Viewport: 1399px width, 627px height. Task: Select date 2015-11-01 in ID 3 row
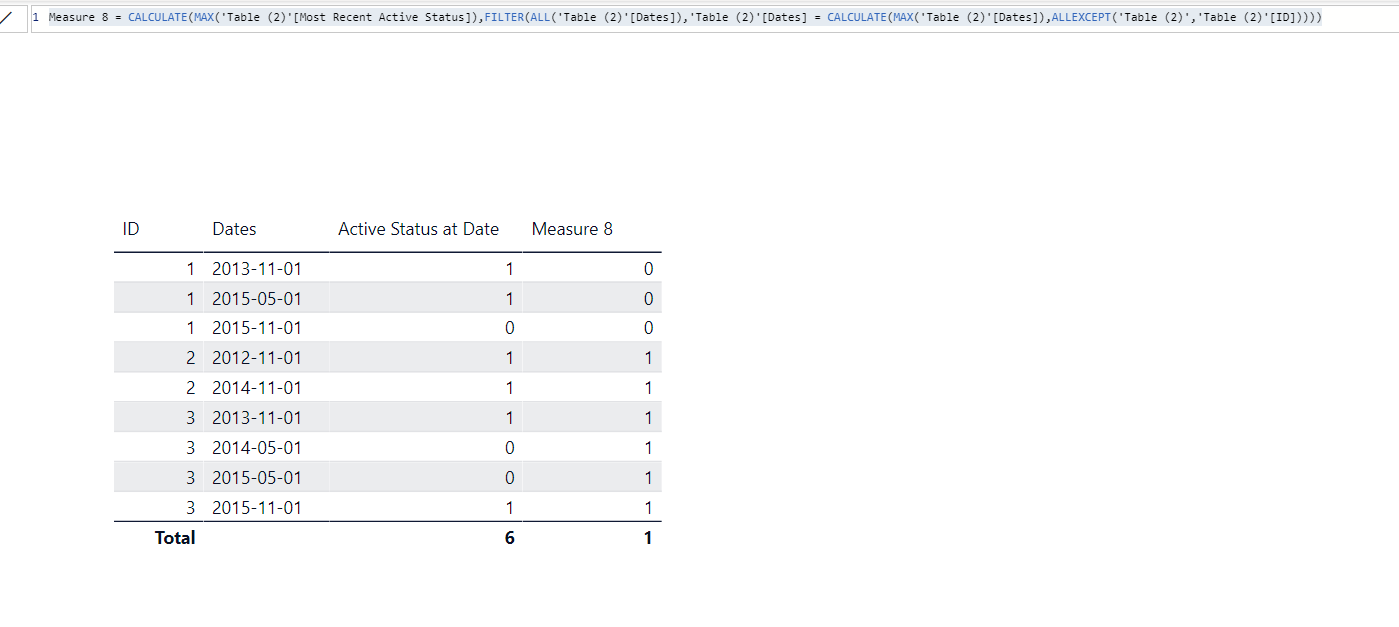click(x=256, y=508)
